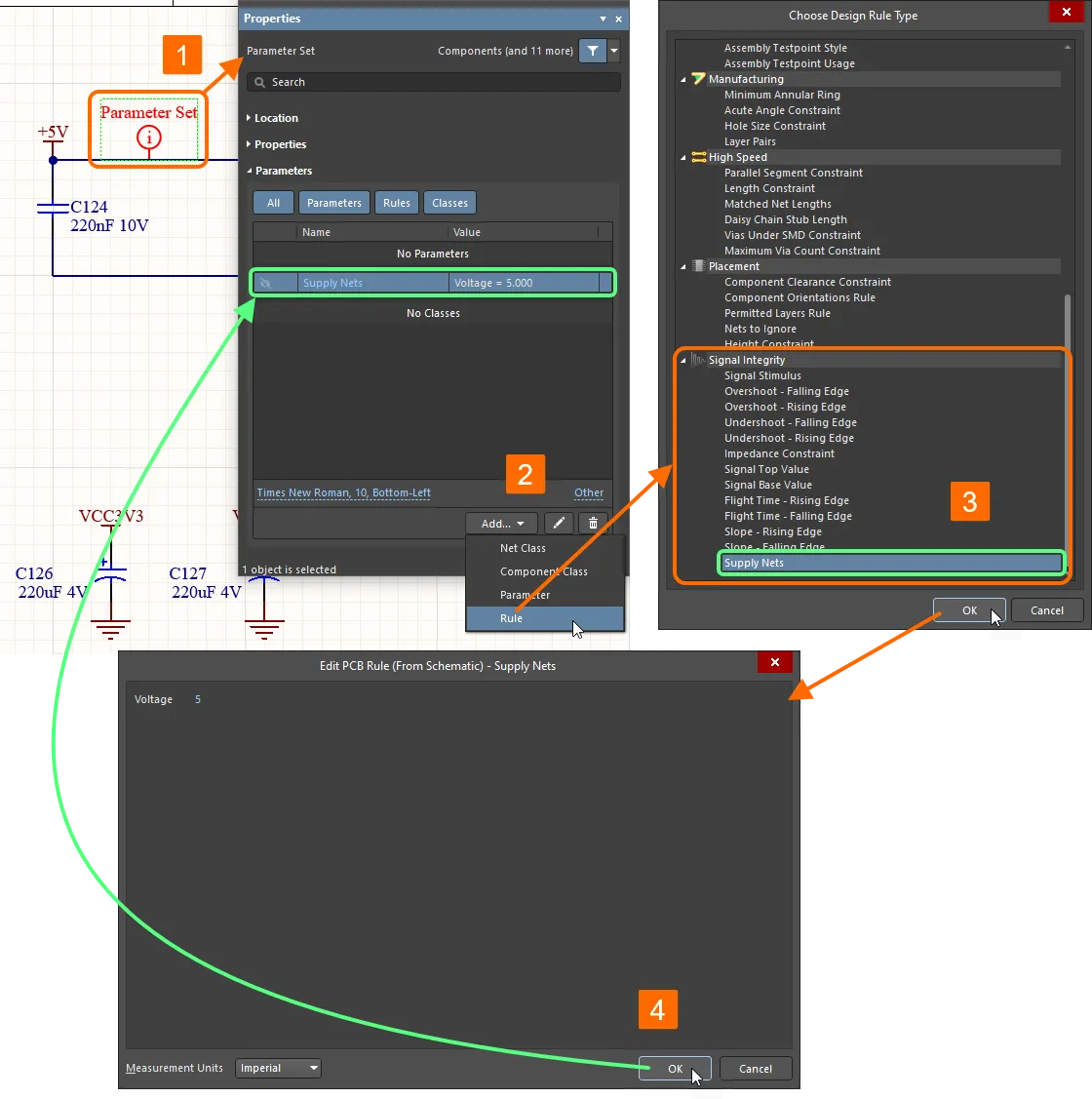Click the Search field in Properties panel
The width and height of the screenshot is (1092, 1099).
433,82
